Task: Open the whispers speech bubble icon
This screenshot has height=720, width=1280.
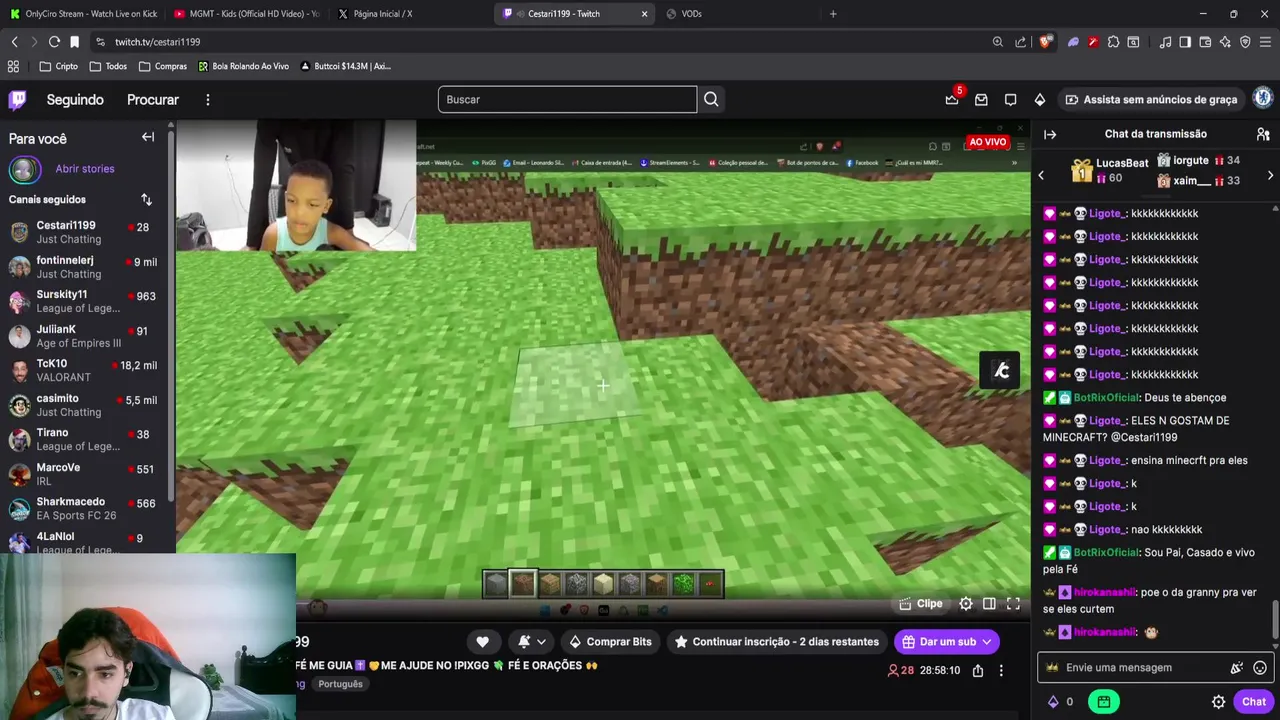Action: point(1010,99)
